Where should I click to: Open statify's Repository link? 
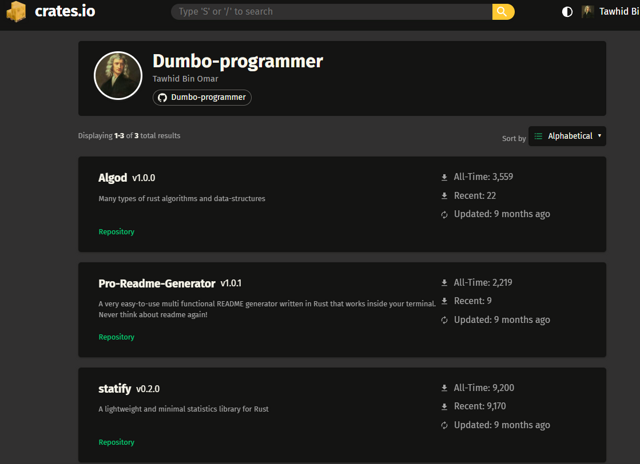[x=116, y=442]
